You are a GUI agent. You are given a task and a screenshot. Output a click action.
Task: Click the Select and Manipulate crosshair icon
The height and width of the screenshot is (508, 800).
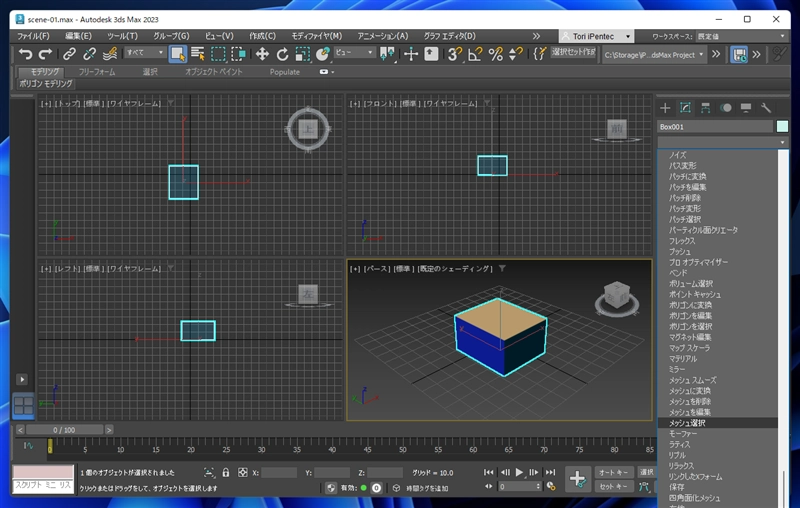click(x=411, y=54)
